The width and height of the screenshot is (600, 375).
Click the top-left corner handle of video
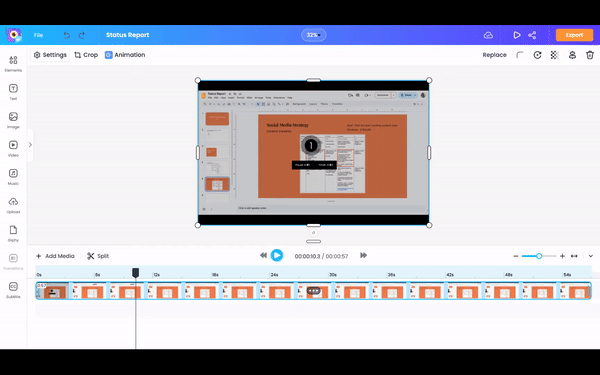197,80
